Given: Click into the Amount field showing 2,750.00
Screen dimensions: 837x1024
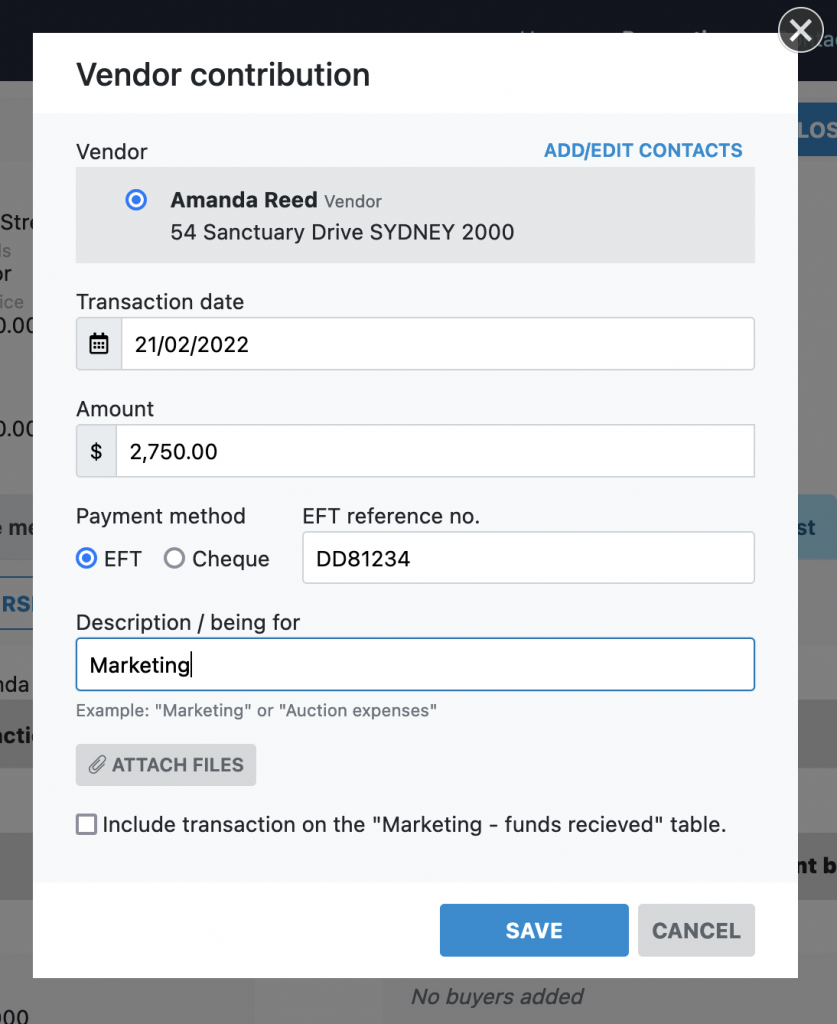Looking at the screenshot, I should 434,452.
